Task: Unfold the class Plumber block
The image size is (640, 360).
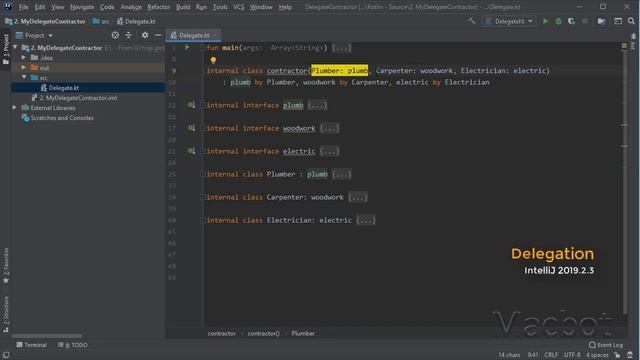Action: click(x=342, y=174)
